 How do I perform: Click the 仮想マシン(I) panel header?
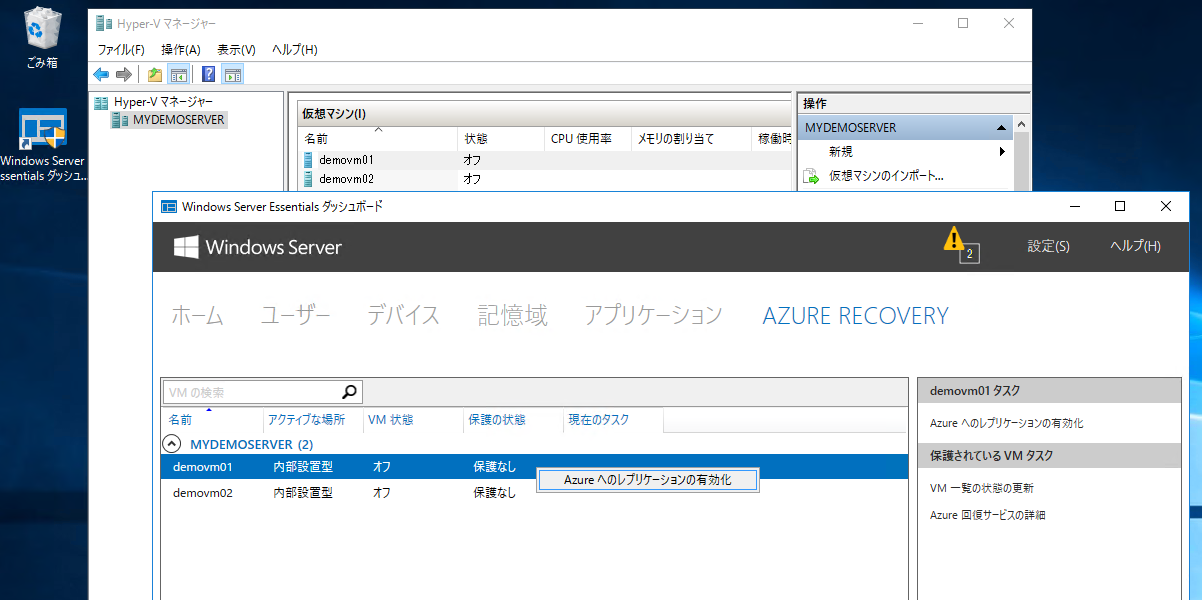(x=544, y=113)
